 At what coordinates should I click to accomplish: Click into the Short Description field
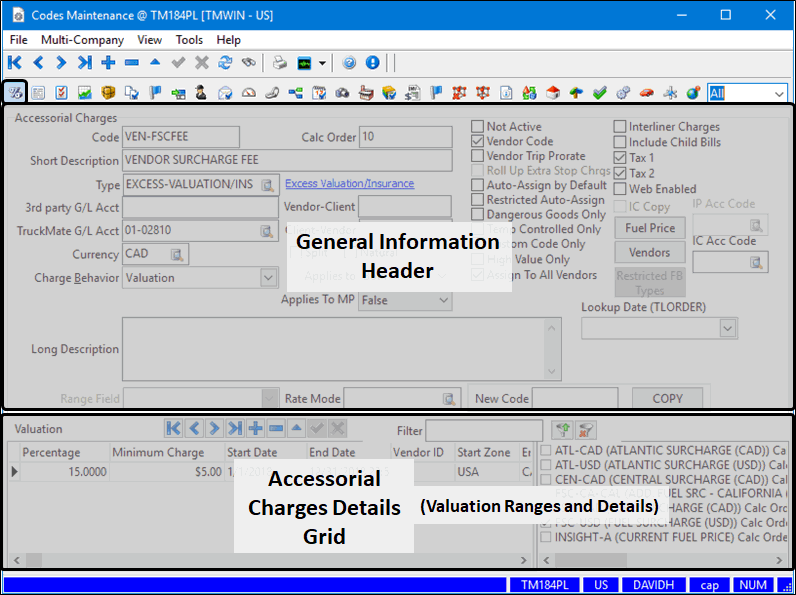coord(286,160)
